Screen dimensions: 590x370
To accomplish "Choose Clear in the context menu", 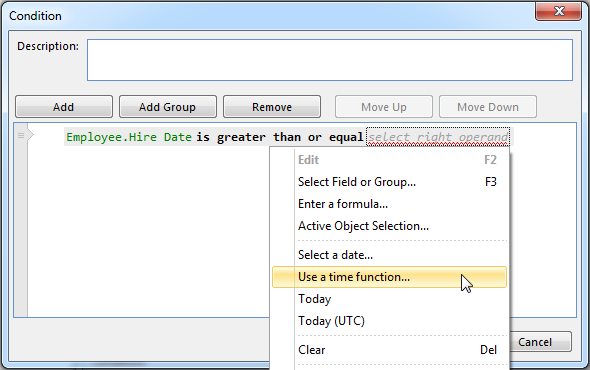I will pyautogui.click(x=389, y=350).
